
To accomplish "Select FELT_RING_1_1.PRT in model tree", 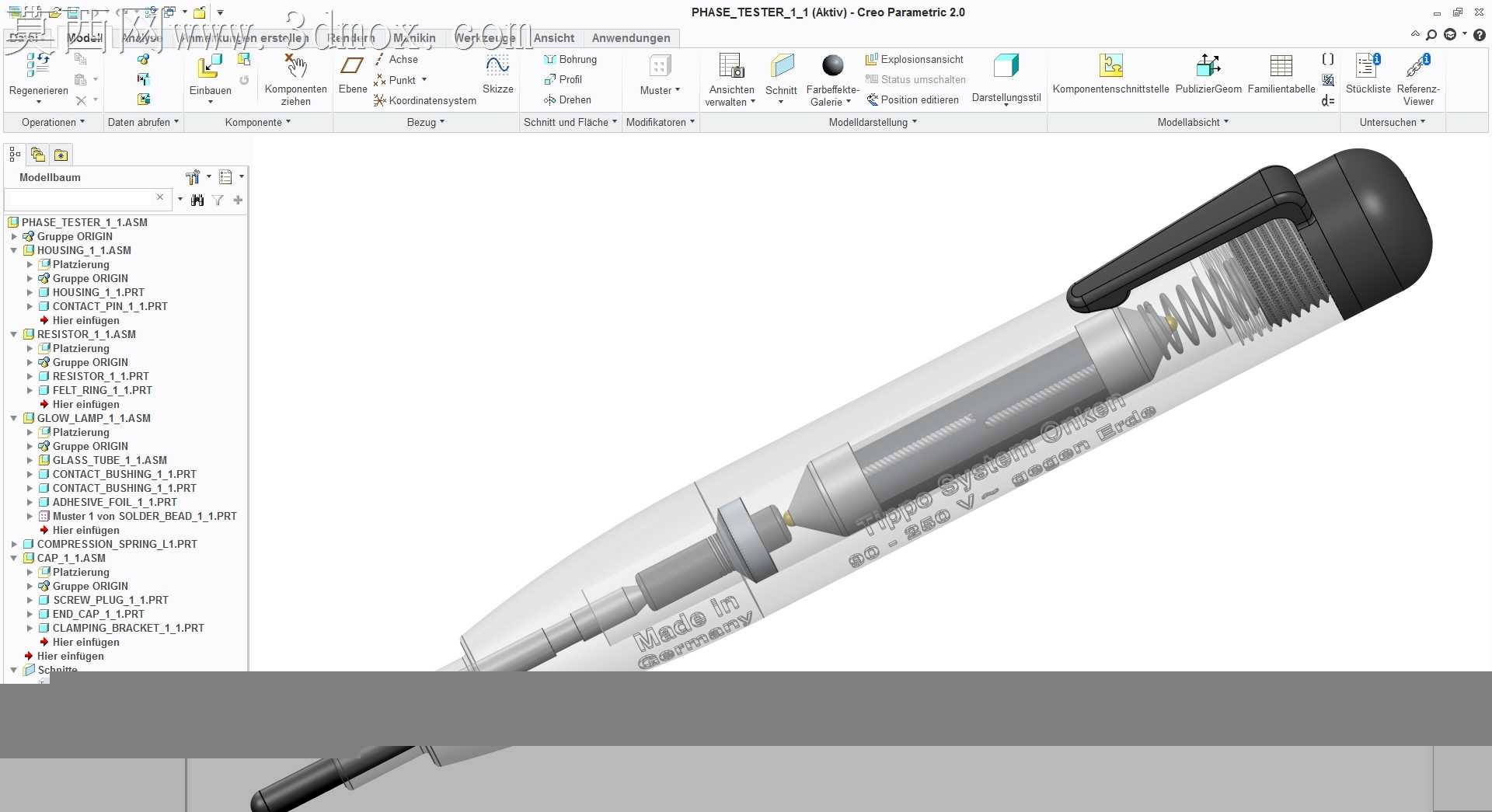I will tap(103, 390).
